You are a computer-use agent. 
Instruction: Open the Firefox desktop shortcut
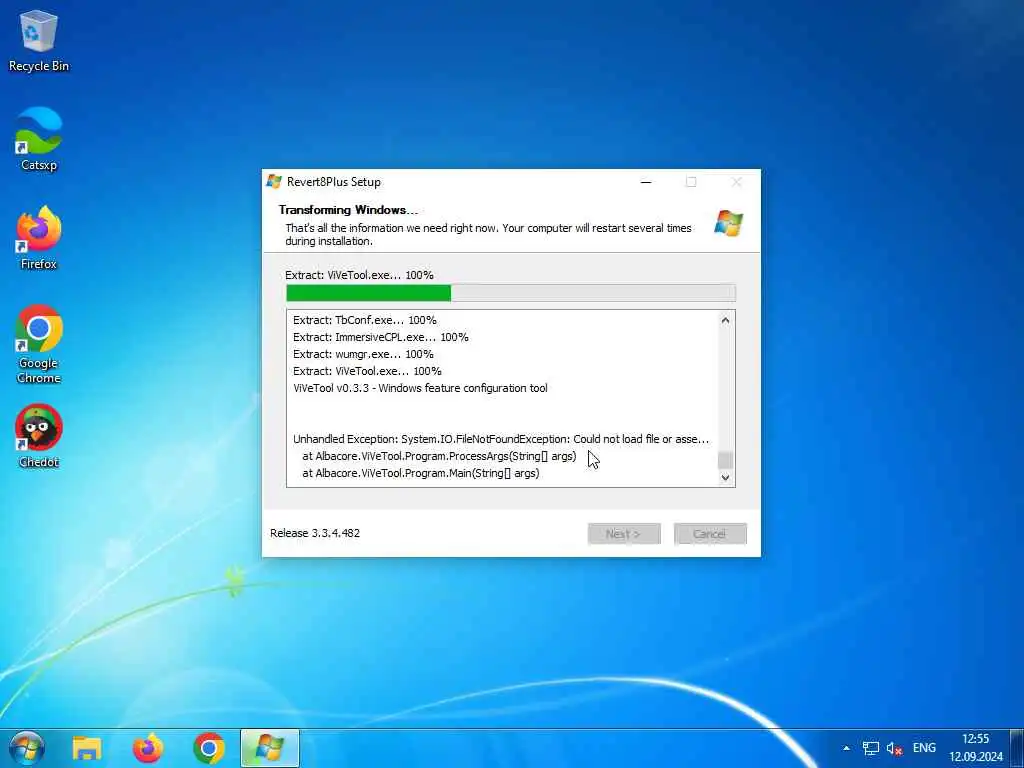[x=39, y=238]
